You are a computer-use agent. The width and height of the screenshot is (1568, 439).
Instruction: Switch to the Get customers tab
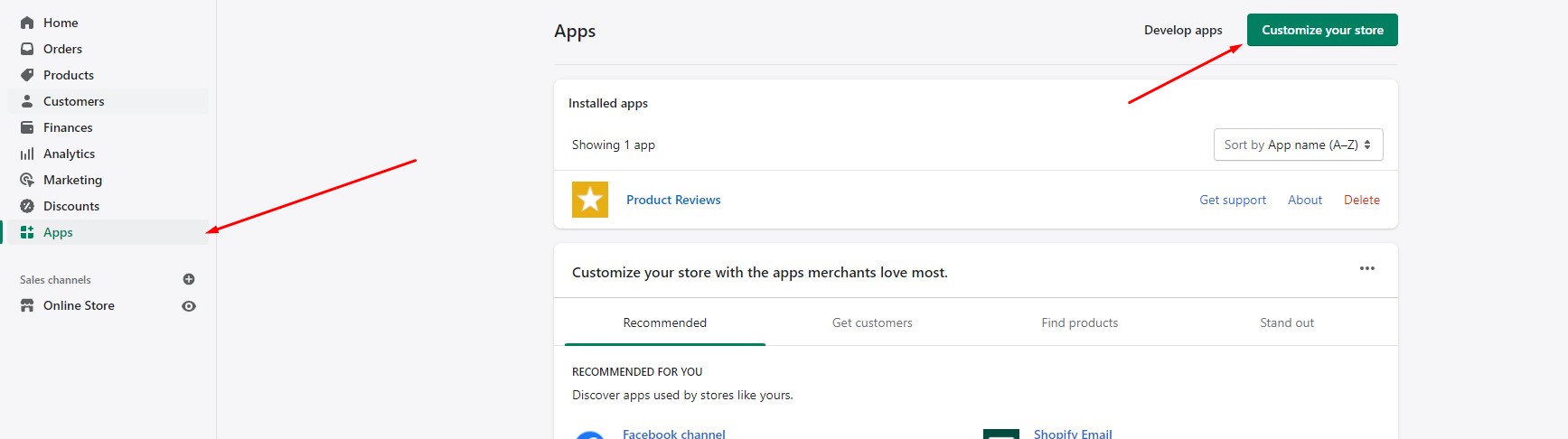pyautogui.click(x=872, y=322)
